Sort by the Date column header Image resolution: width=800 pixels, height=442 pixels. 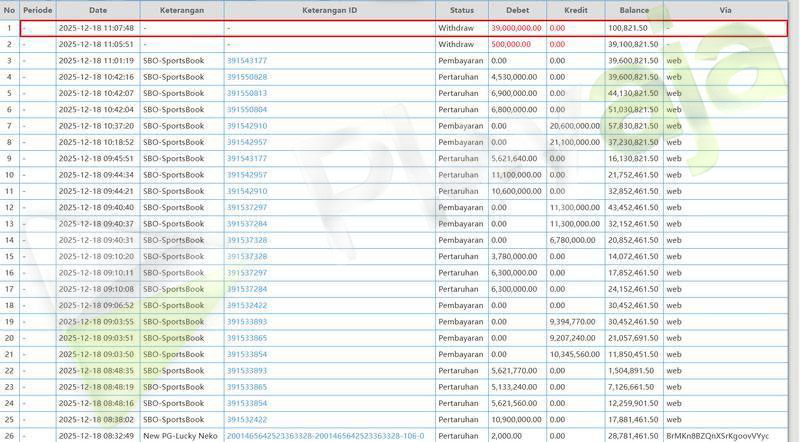click(97, 10)
